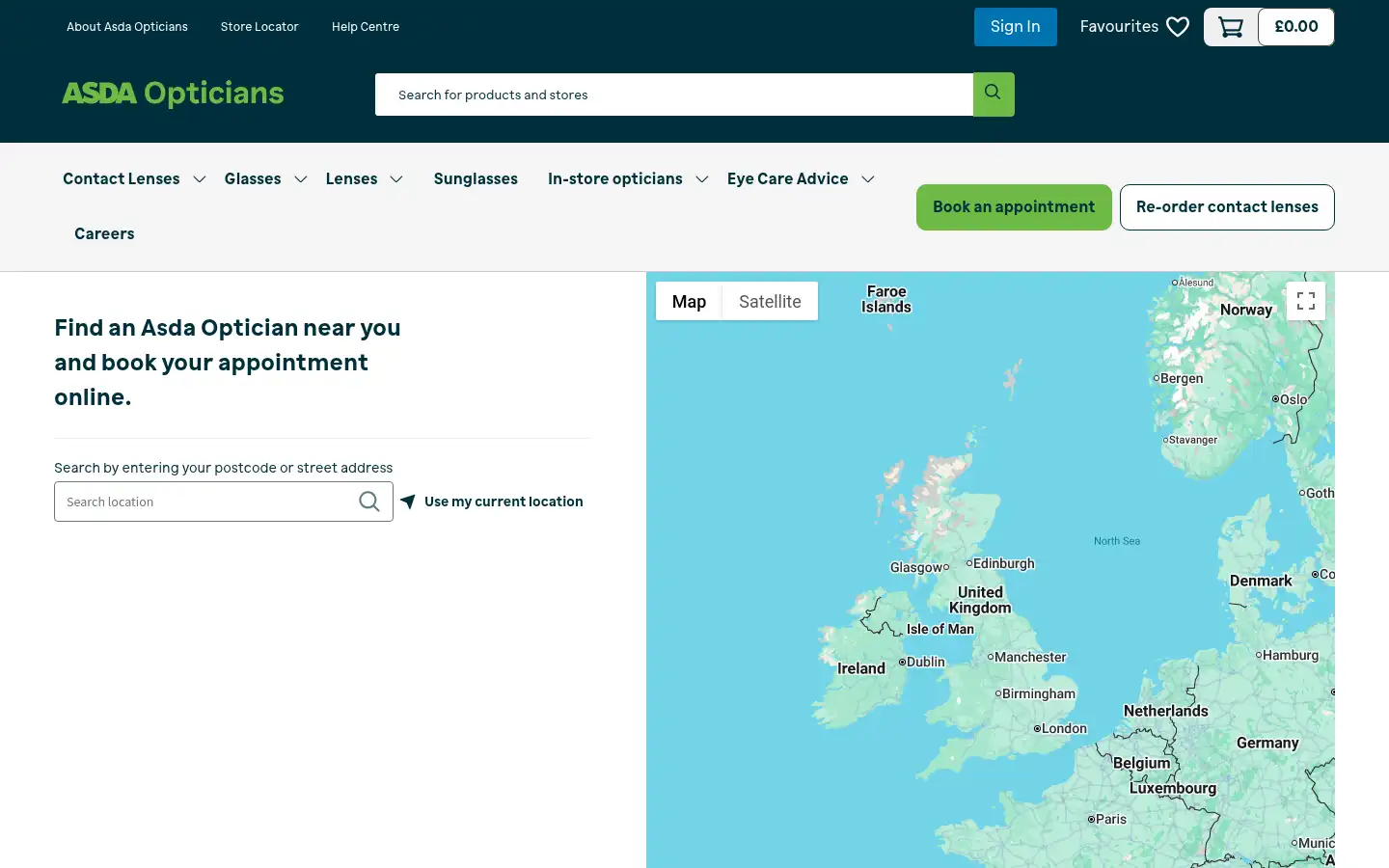Focus the products and stores search field
Viewport: 1389px width, 868px height.
click(x=674, y=95)
